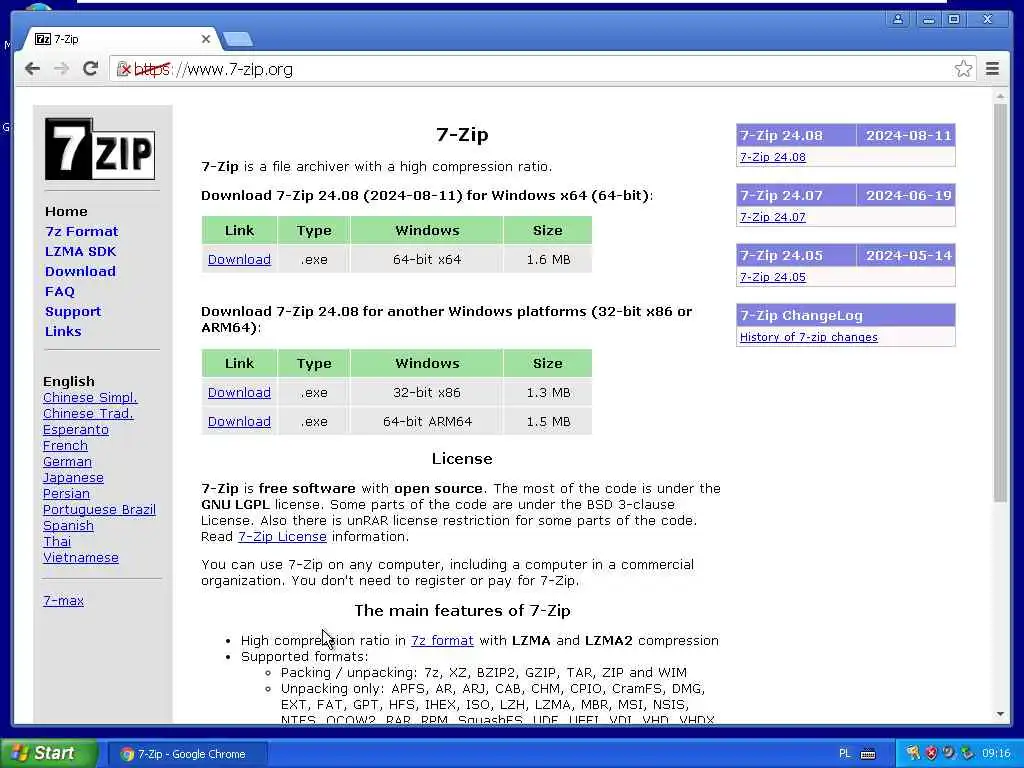Switch language to Vietnamese
This screenshot has height=768, width=1024.
[81, 558]
